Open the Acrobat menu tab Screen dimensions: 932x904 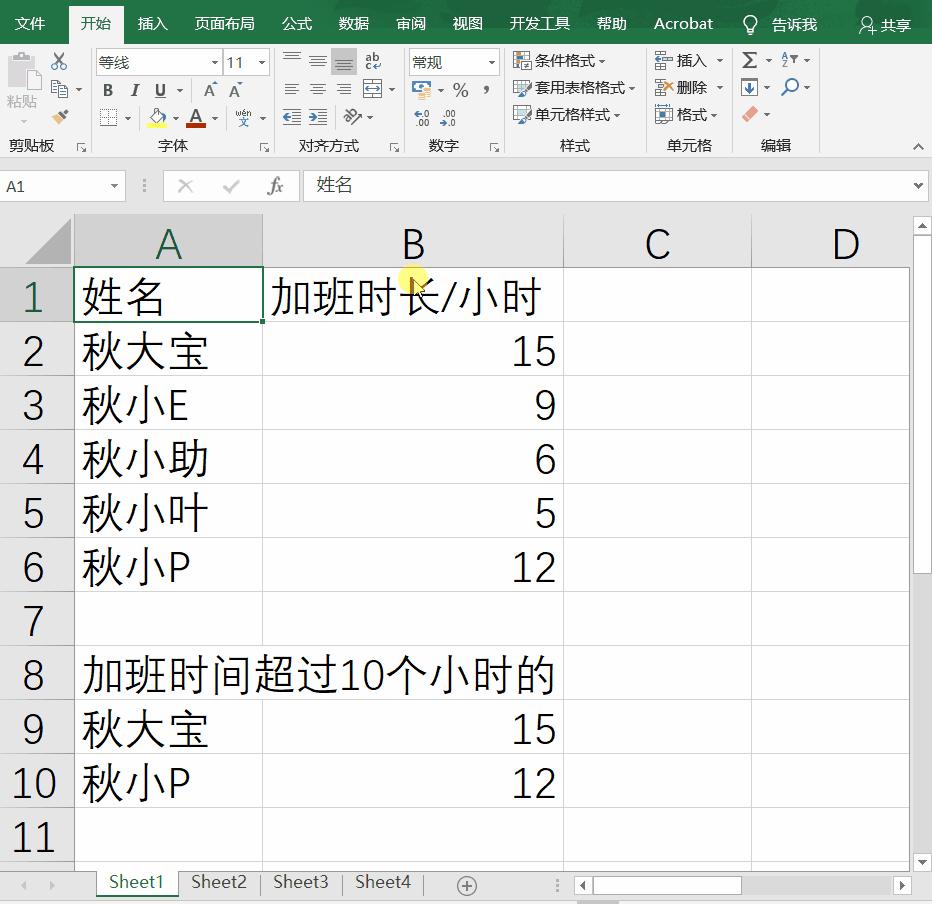[683, 23]
